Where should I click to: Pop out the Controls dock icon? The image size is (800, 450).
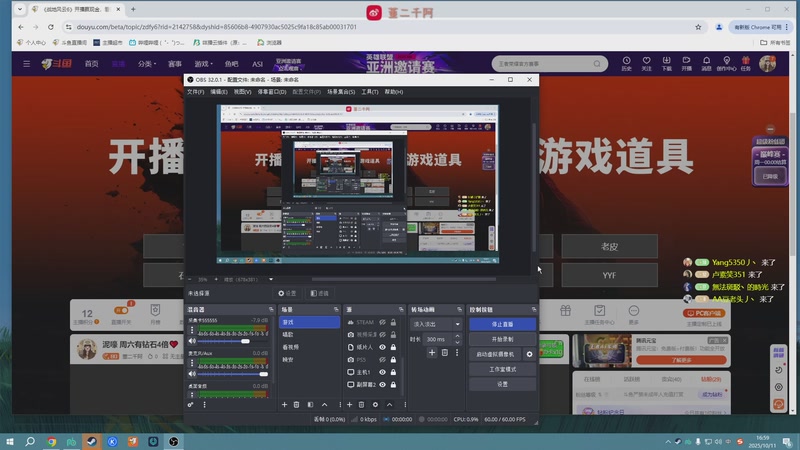tap(534, 310)
